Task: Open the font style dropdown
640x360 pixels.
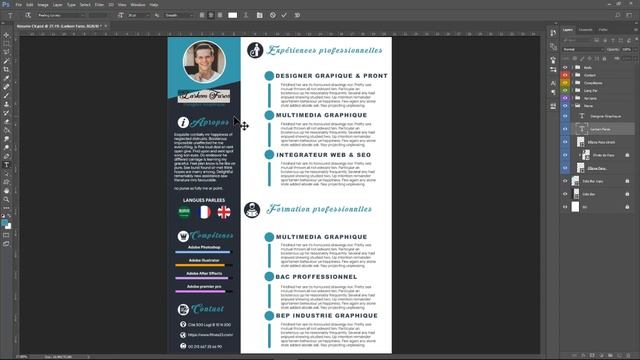Action: click(x=99, y=15)
